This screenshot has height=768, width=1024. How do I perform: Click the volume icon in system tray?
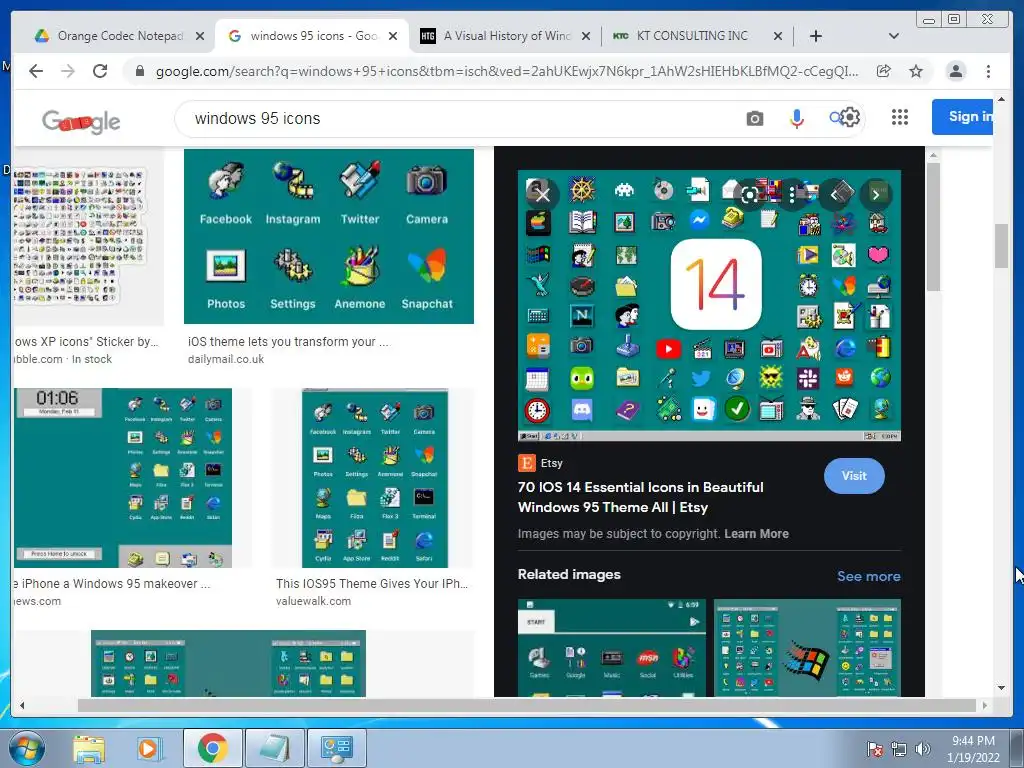923,749
